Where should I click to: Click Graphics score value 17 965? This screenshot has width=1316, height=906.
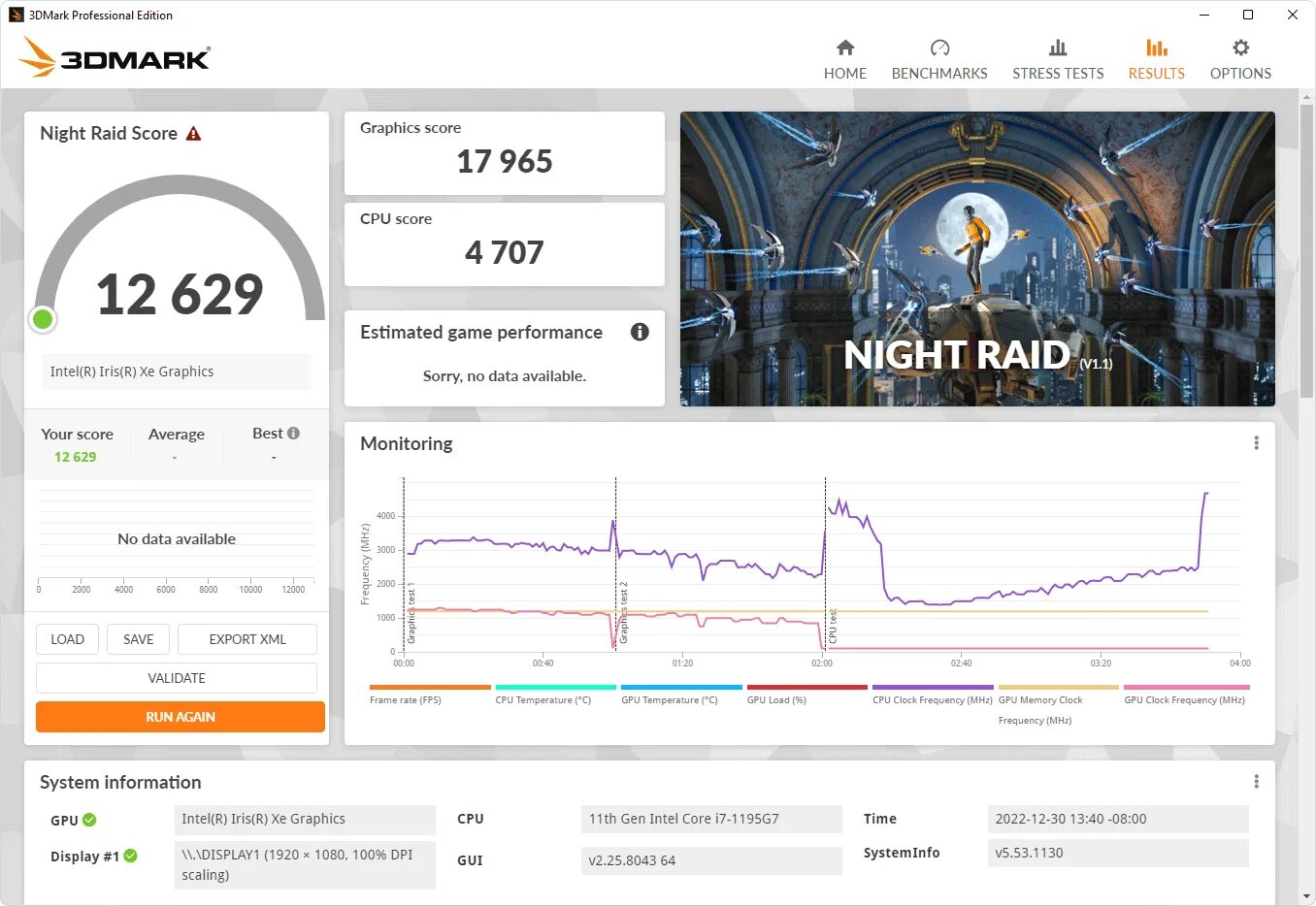(x=505, y=162)
